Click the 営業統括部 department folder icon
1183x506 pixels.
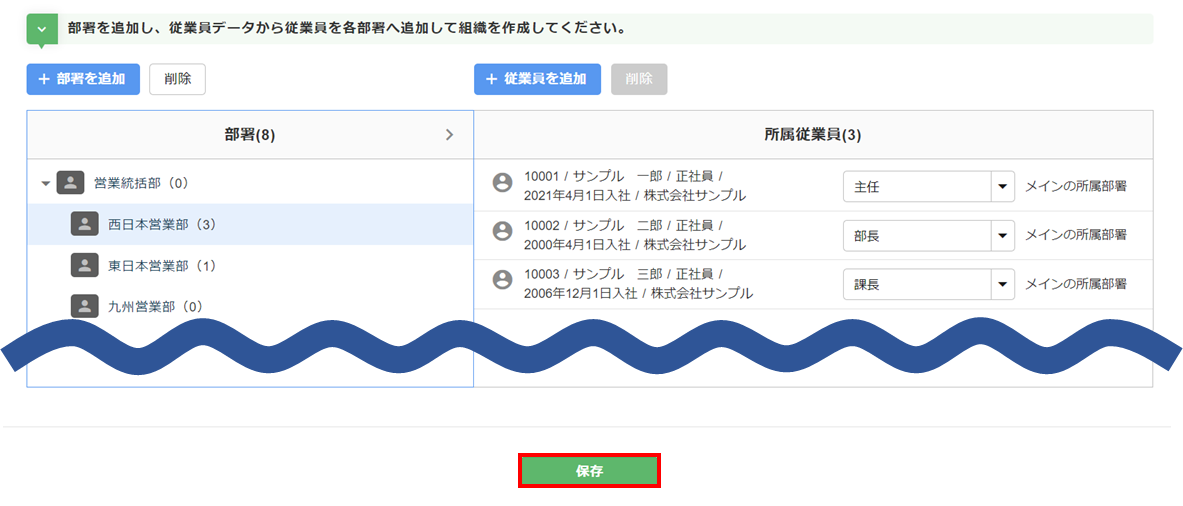pyautogui.click(x=70, y=183)
